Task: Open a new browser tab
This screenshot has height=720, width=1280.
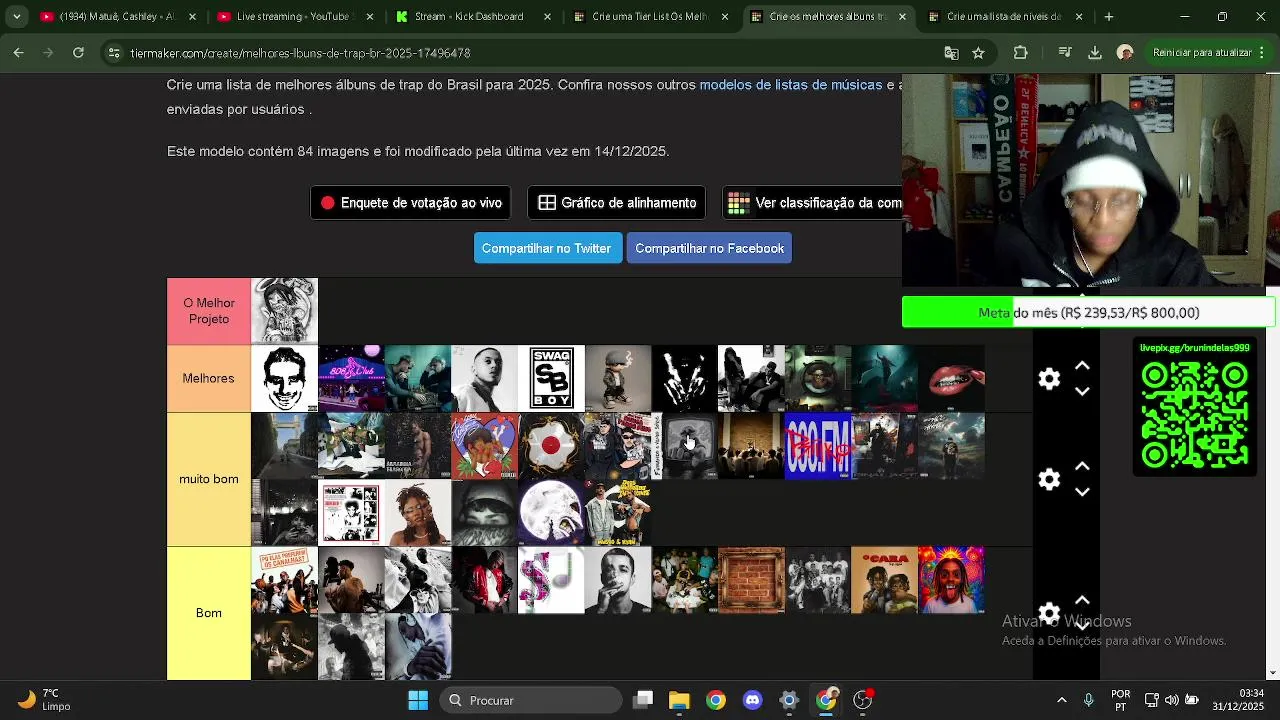Action: tap(1108, 17)
